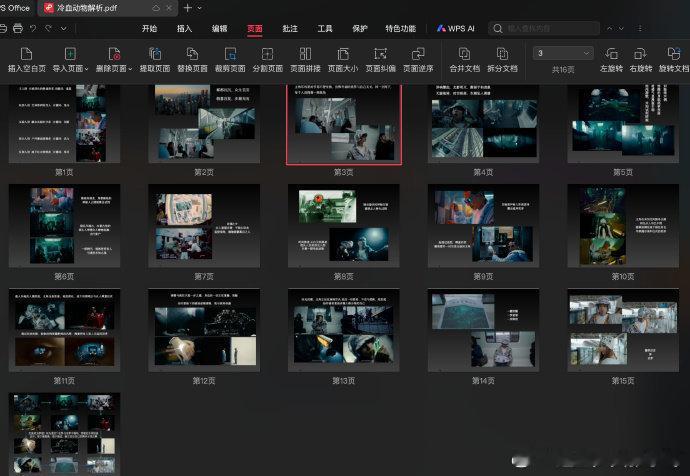Select the 第12页 (page 12) thumbnail
The width and height of the screenshot is (690, 476).
pos(203,329)
